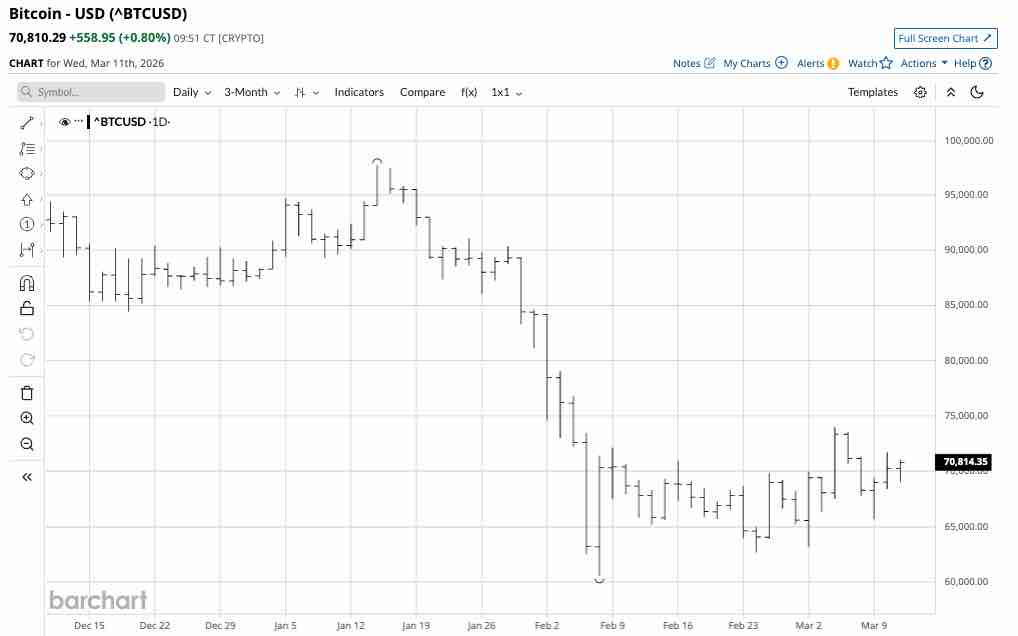Switch to dark mode moon icon
This screenshot has width=1018, height=636.
coord(977,92)
